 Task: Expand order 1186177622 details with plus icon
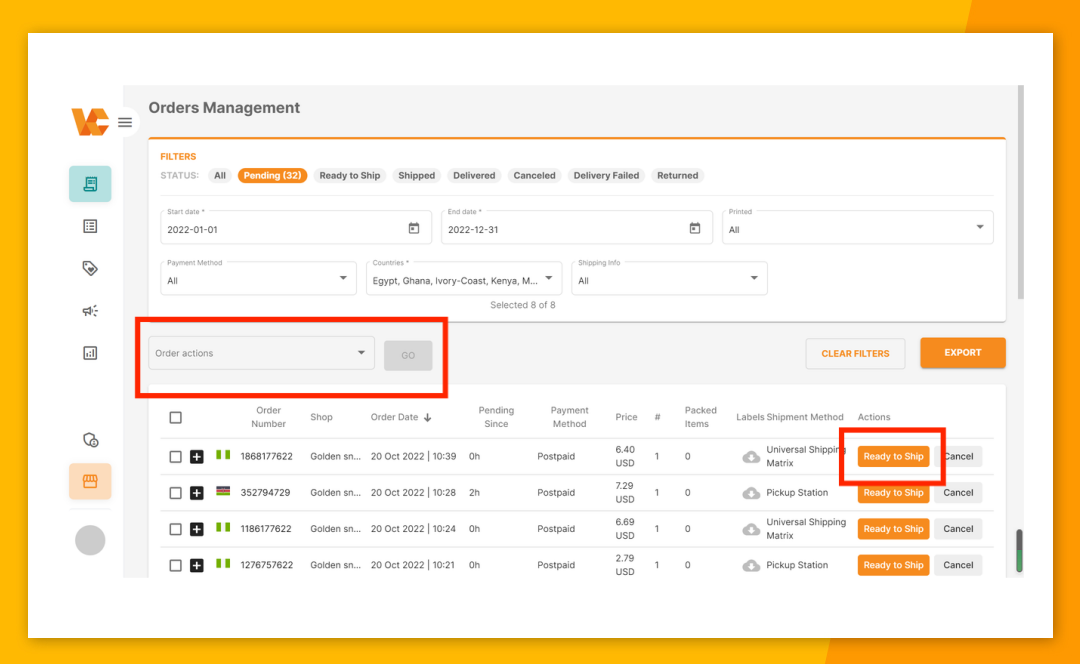click(x=197, y=529)
